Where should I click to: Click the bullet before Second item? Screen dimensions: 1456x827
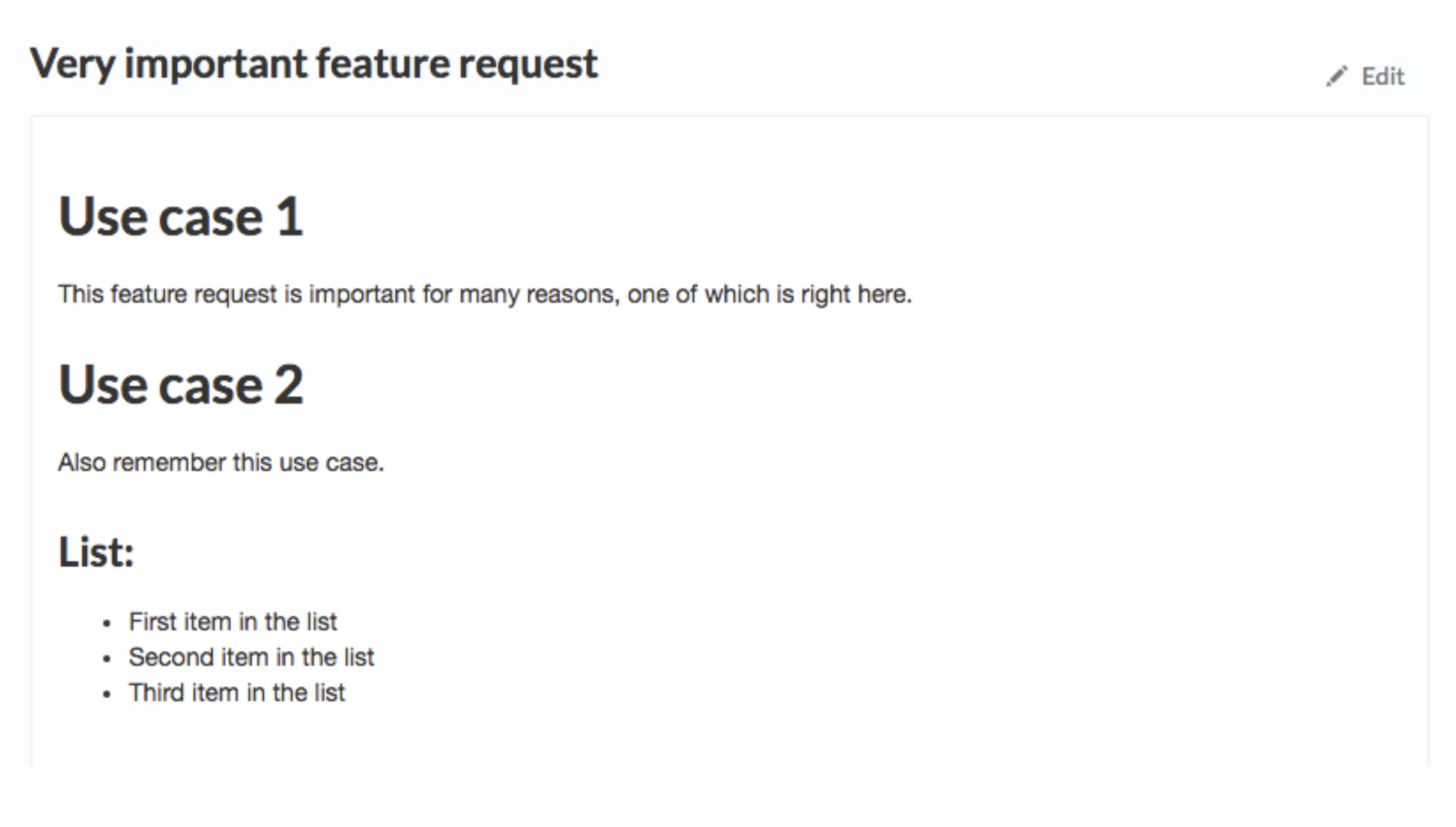[107, 659]
